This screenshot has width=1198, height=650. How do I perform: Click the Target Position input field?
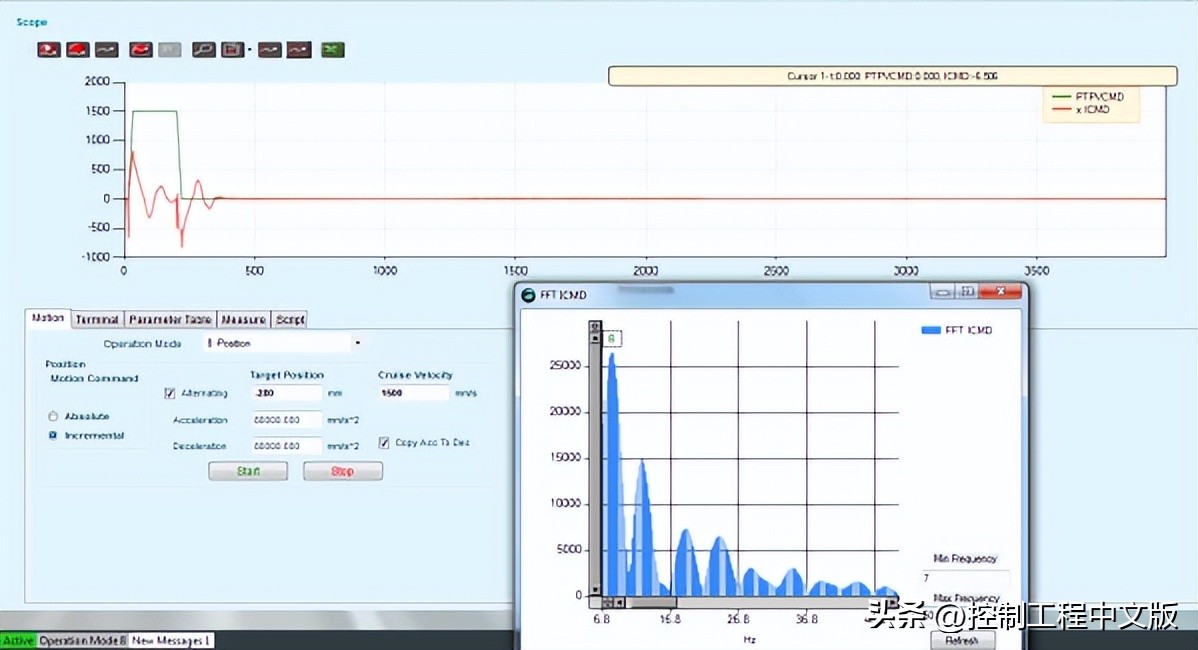pyautogui.click(x=287, y=393)
